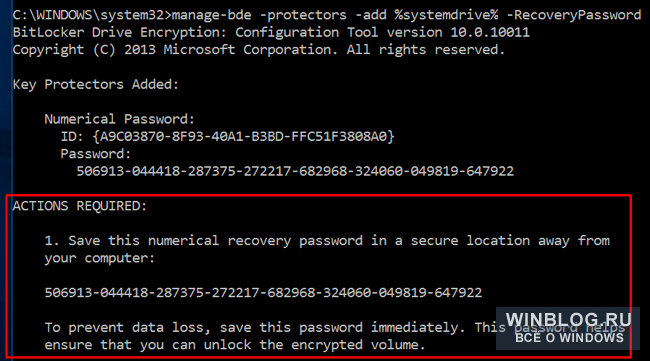Click the manage-bde command line text

327,15
